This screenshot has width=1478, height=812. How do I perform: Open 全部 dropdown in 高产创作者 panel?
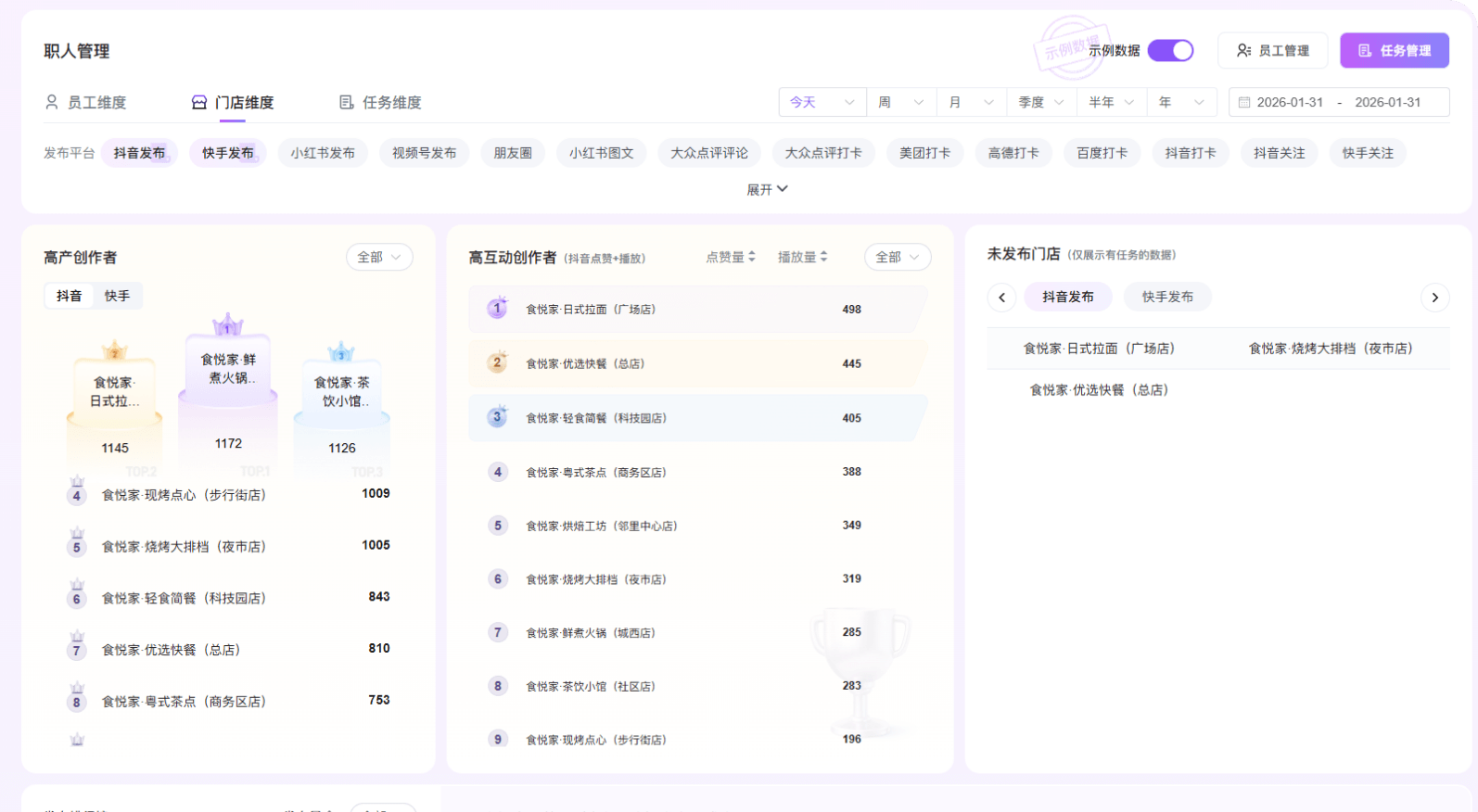(379, 258)
